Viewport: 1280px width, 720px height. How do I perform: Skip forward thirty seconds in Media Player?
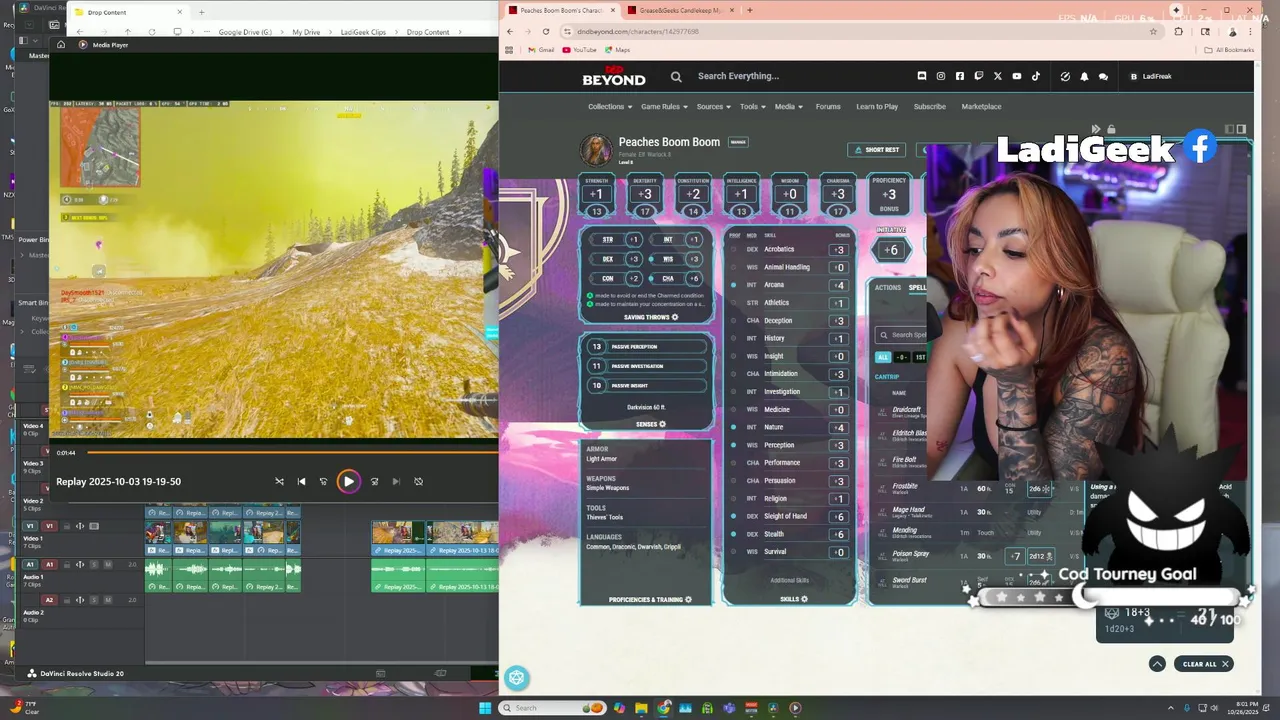[374, 481]
